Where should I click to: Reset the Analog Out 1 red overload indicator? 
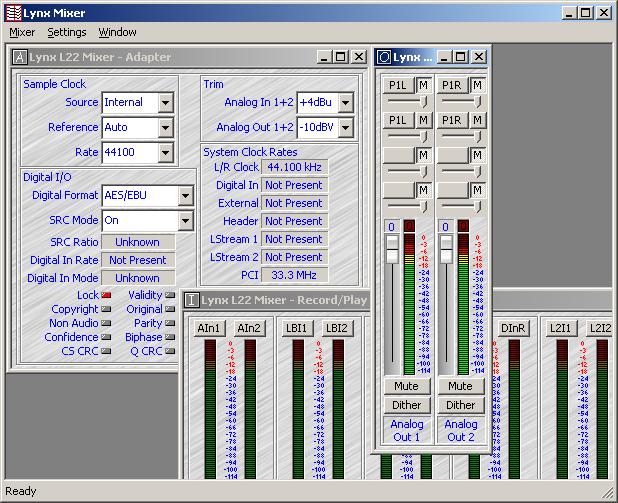point(410,226)
